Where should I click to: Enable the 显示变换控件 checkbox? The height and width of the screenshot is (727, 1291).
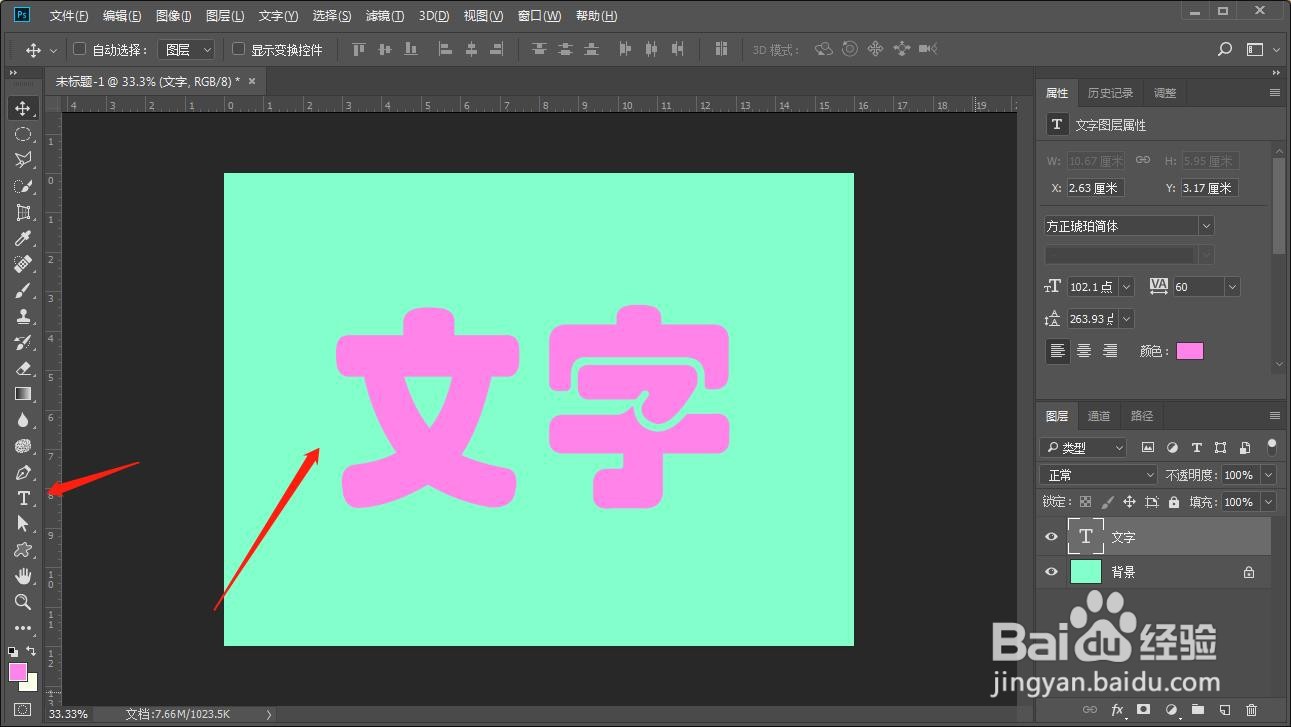[238, 49]
